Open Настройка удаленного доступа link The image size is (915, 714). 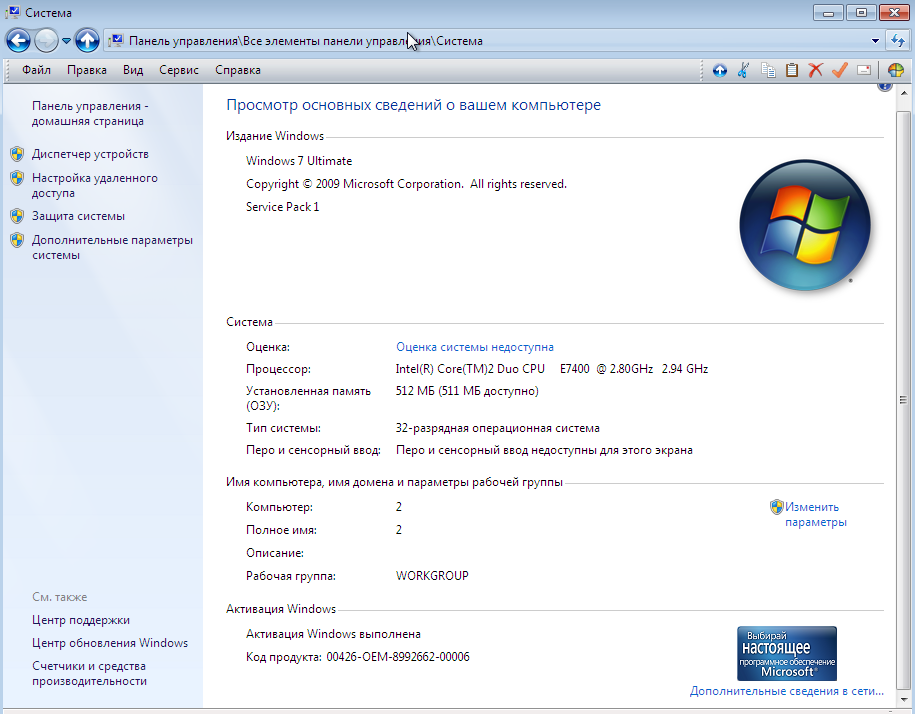(x=95, y=185)
